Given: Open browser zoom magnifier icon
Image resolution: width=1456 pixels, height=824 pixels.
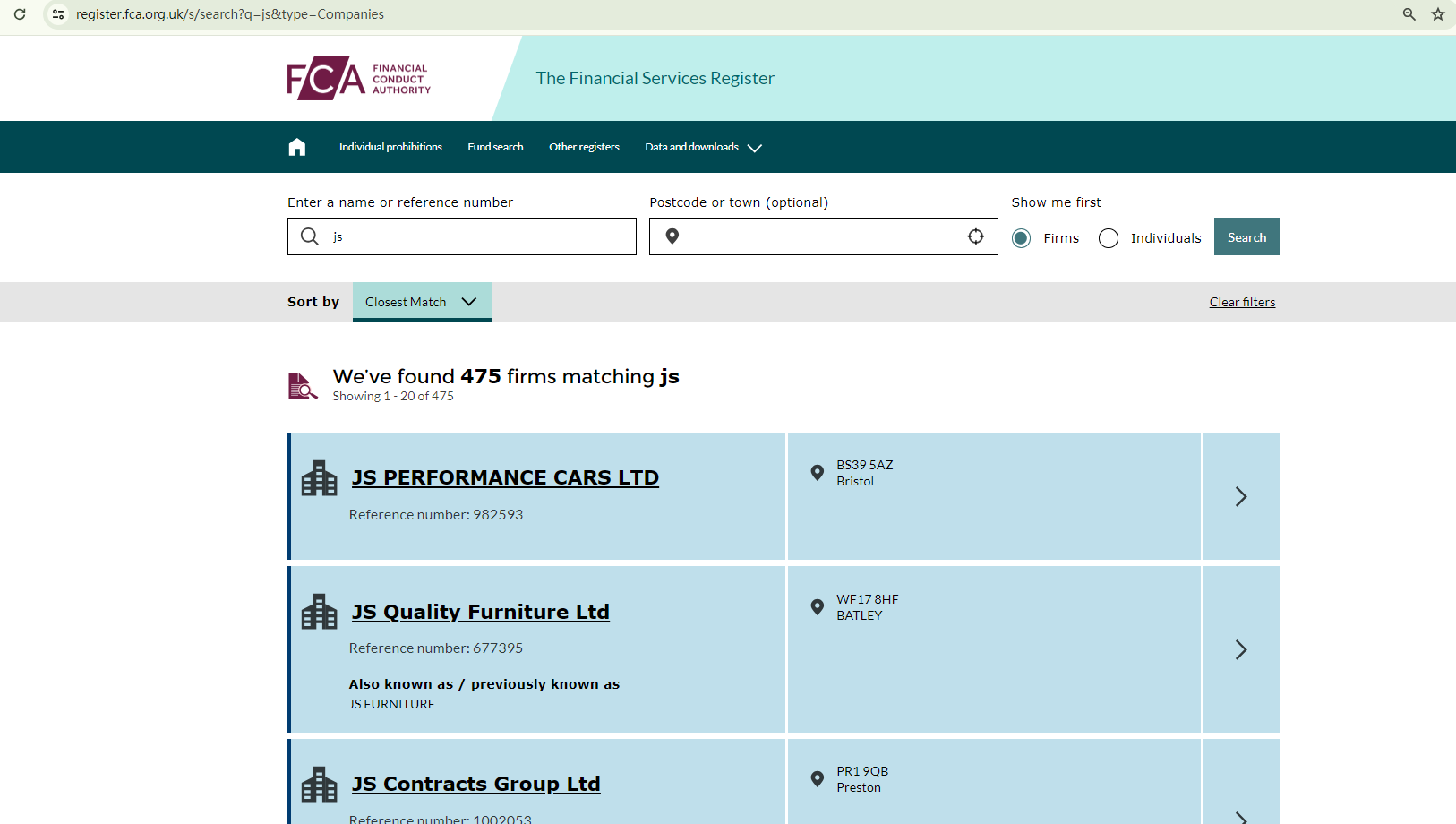Looking at the screenshot, I should pyautogui.click(x=1409, y=14).
